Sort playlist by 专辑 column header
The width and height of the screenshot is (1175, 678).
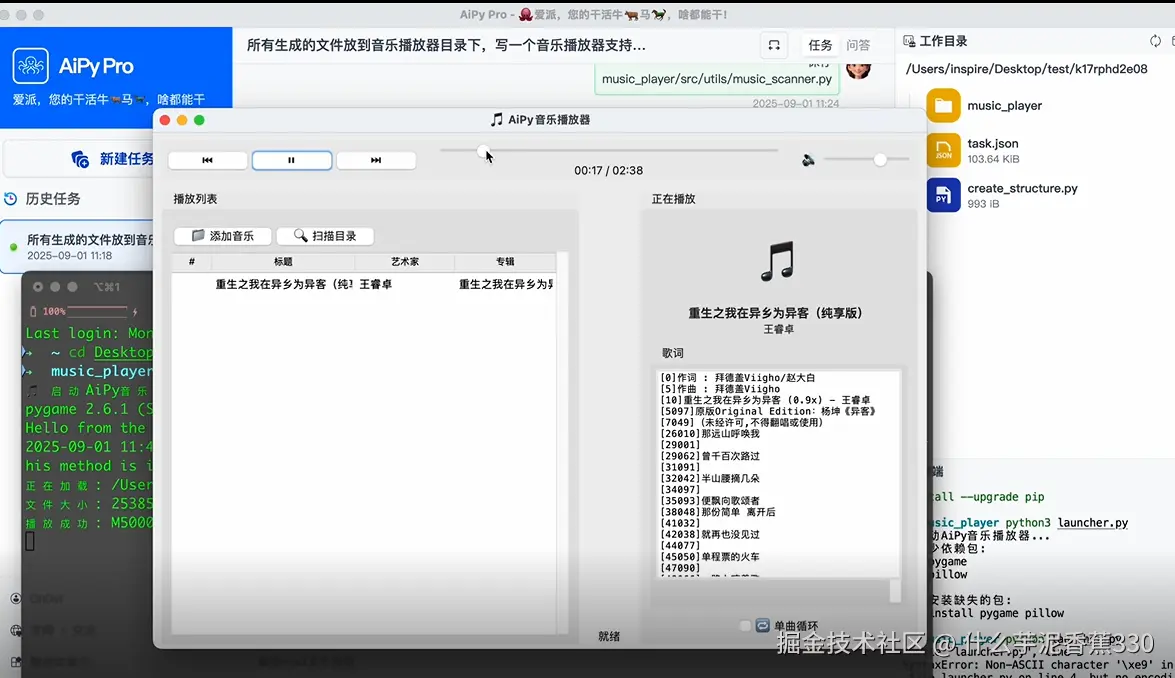coord(505,261)
